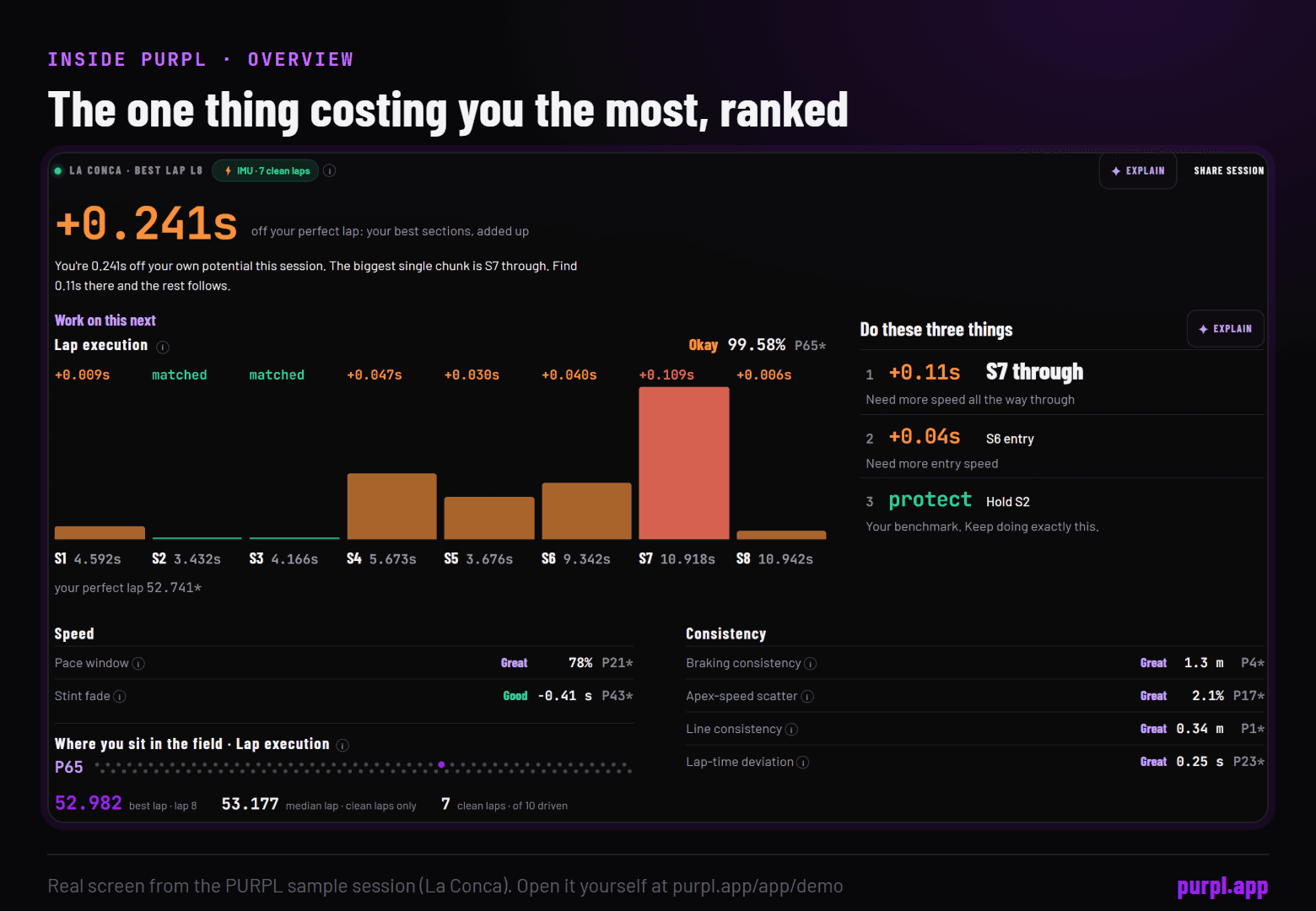Viewport: 1316px width, 911px height.
Task: Select the S1 4.592s sector label
Action: point(88,559)
